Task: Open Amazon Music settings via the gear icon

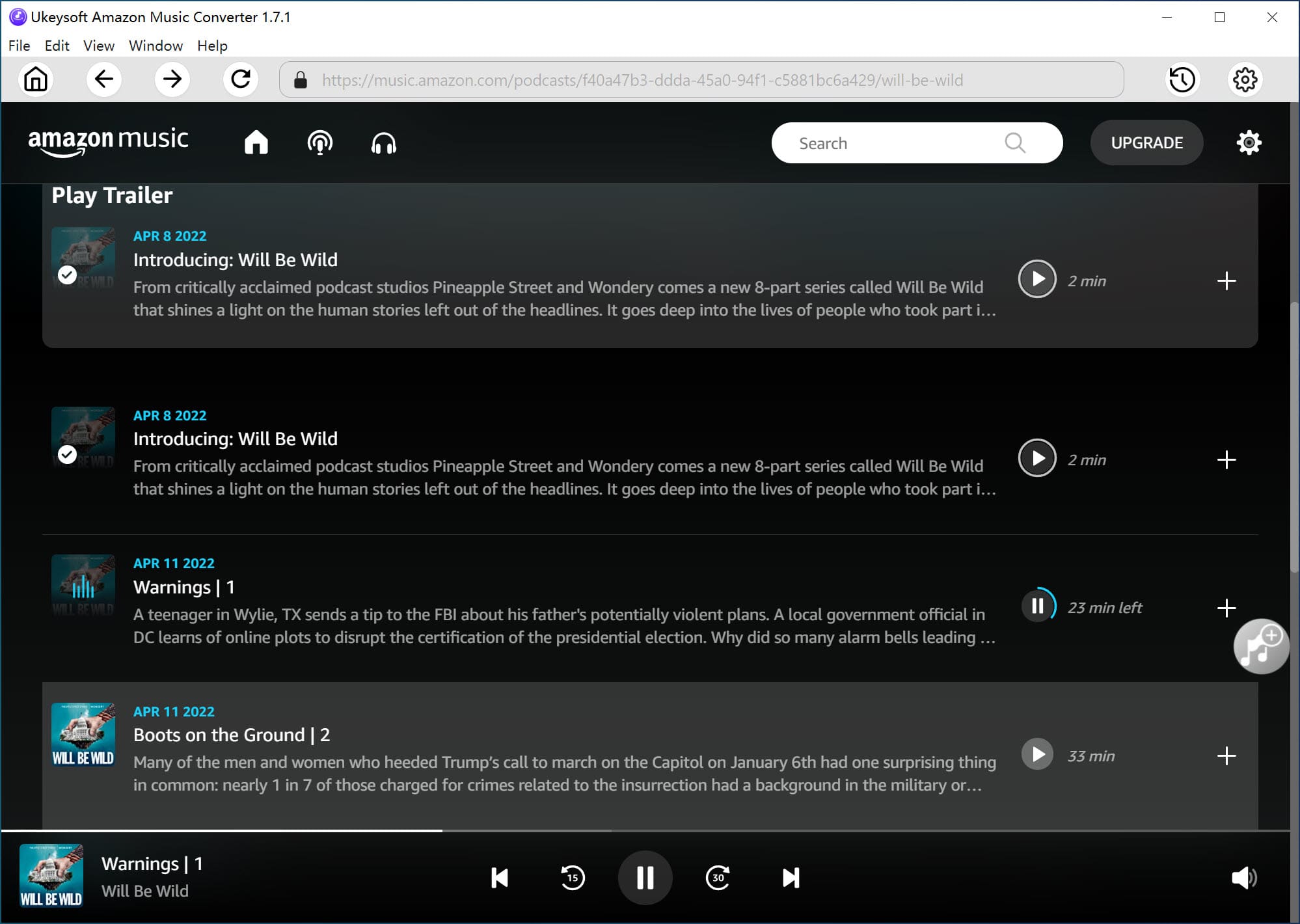Action: pos(1249,143)
